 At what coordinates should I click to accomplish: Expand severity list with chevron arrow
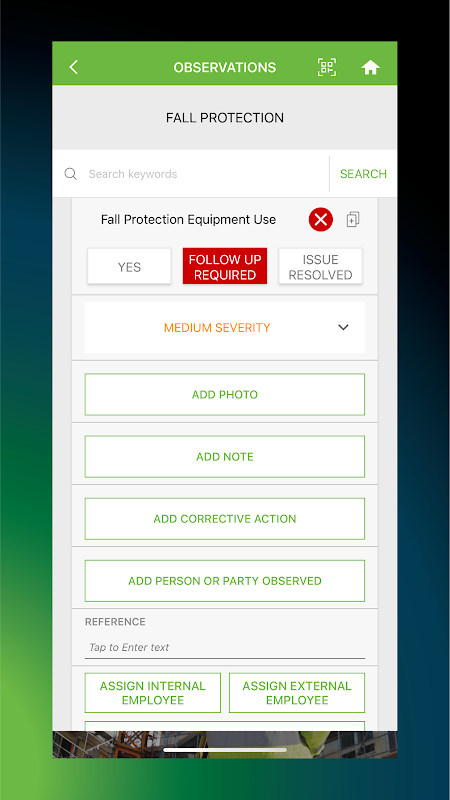[343, 328]
